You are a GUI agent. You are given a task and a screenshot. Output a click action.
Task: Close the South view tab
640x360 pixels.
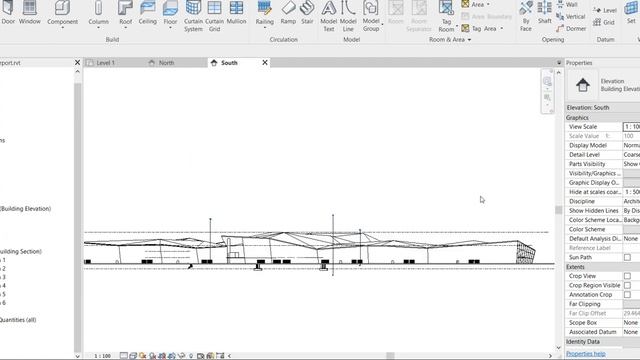(x=265, y=62)
